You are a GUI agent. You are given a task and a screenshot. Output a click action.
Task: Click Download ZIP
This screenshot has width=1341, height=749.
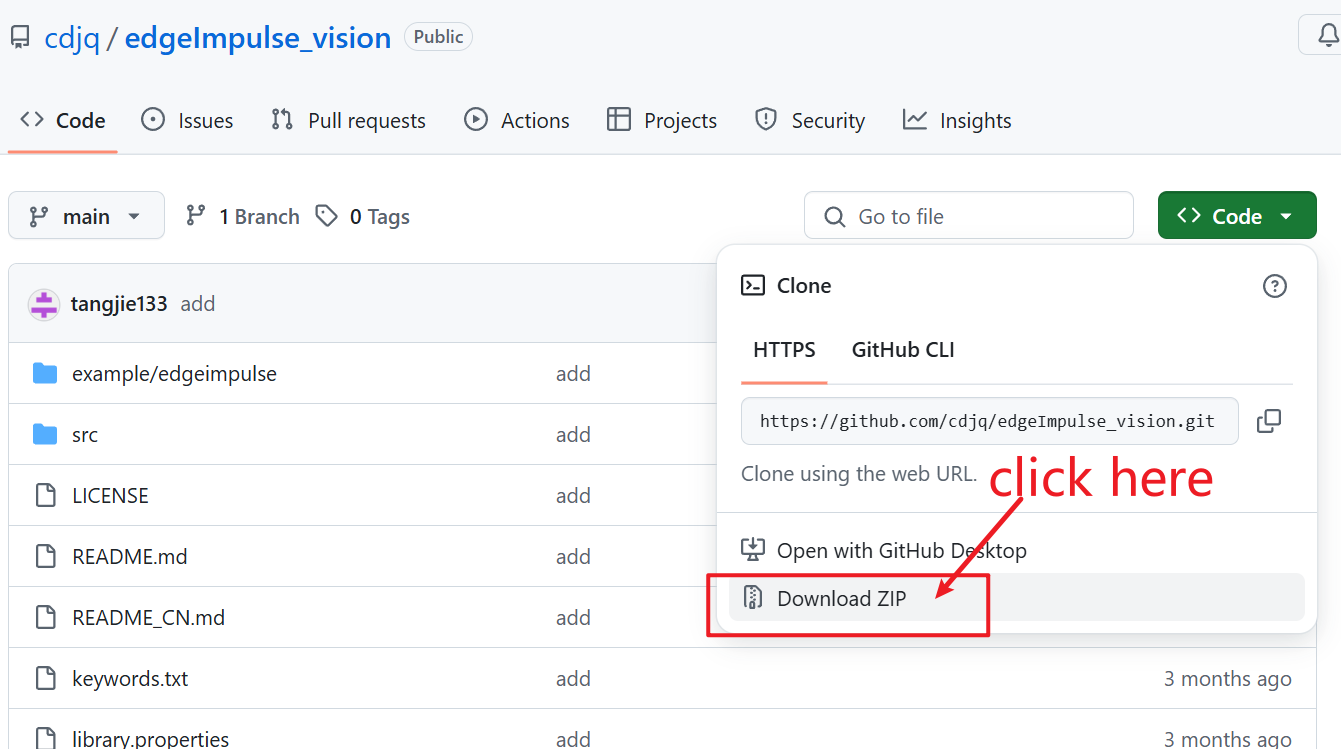pos(1017,598)
